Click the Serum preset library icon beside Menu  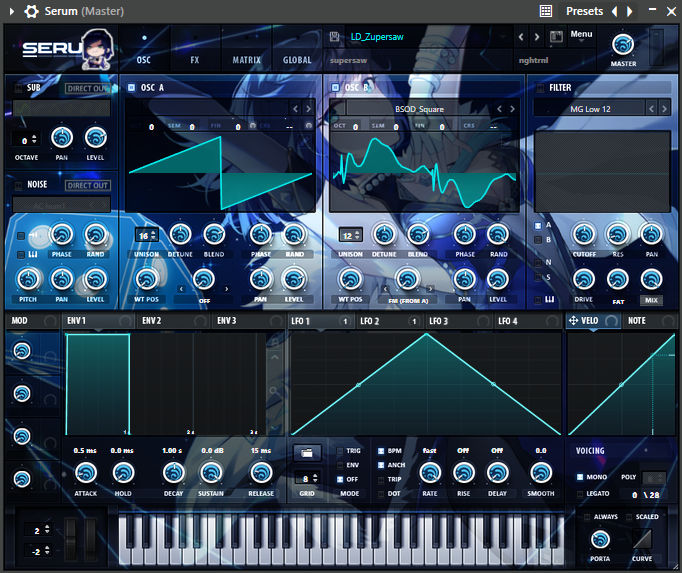pos(556,37)
